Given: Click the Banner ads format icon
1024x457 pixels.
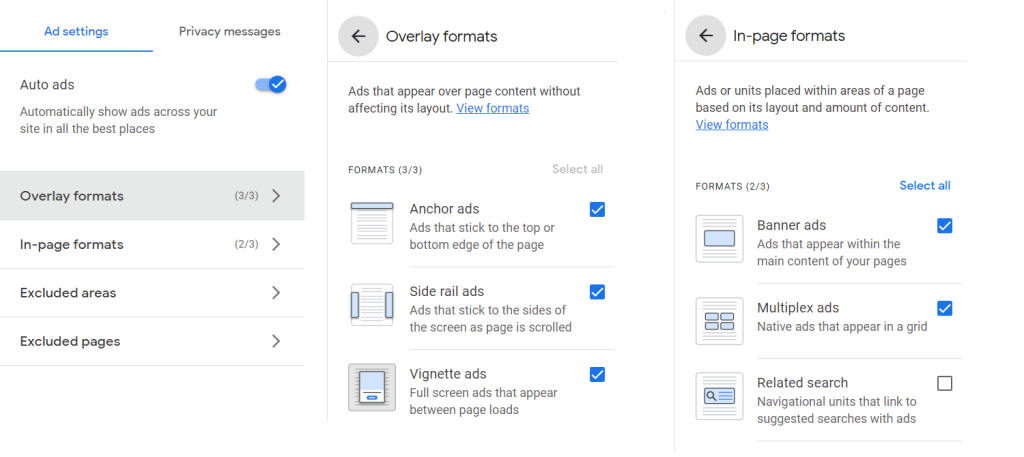Looking at the screenshot, I should pos(719,239).
